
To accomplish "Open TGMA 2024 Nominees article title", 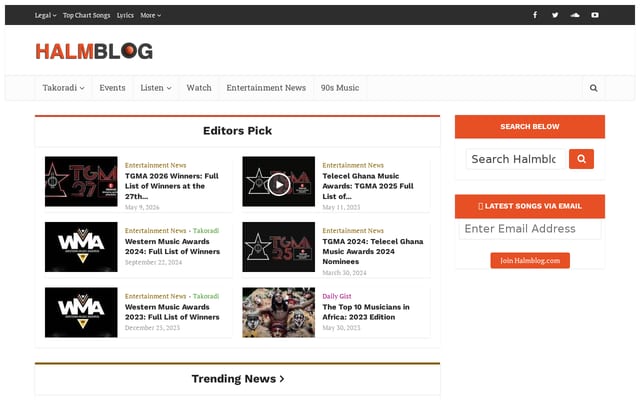I will 373,251.
